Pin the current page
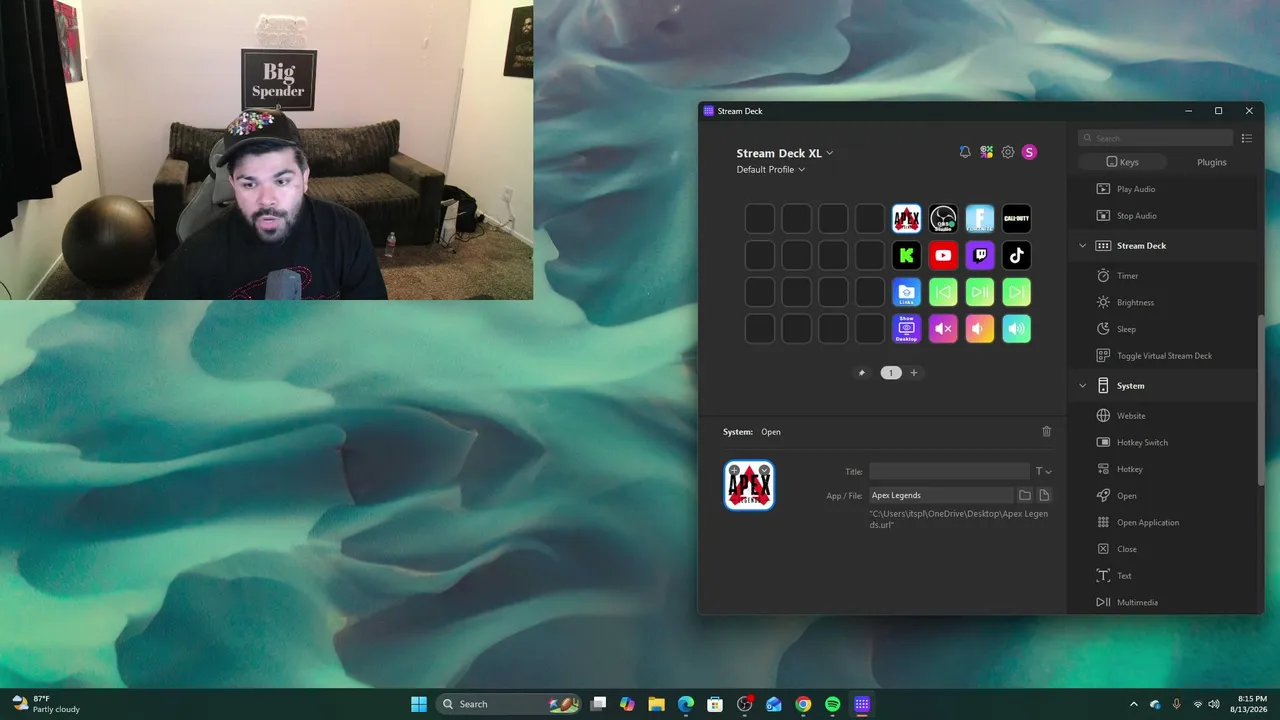Screen dimensions: 1280x720 [x=862, y=373]
